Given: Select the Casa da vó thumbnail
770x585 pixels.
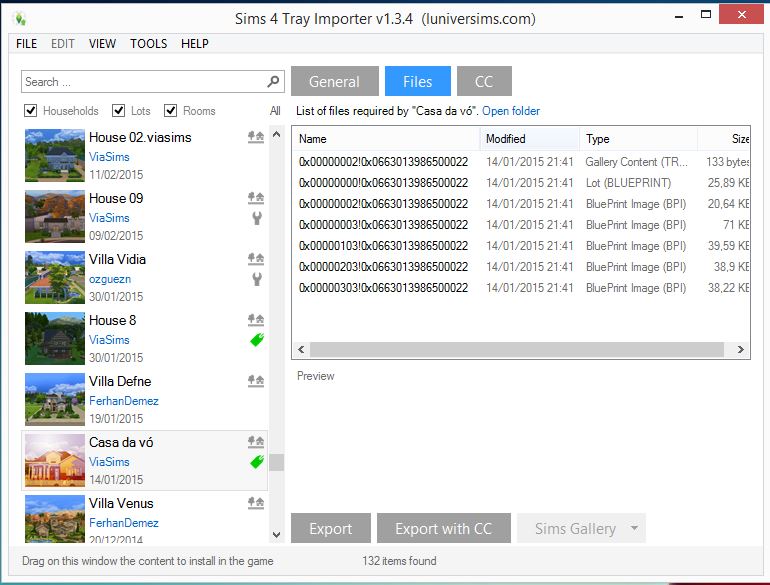Looking at the screenshot, I should coord(55,460).
